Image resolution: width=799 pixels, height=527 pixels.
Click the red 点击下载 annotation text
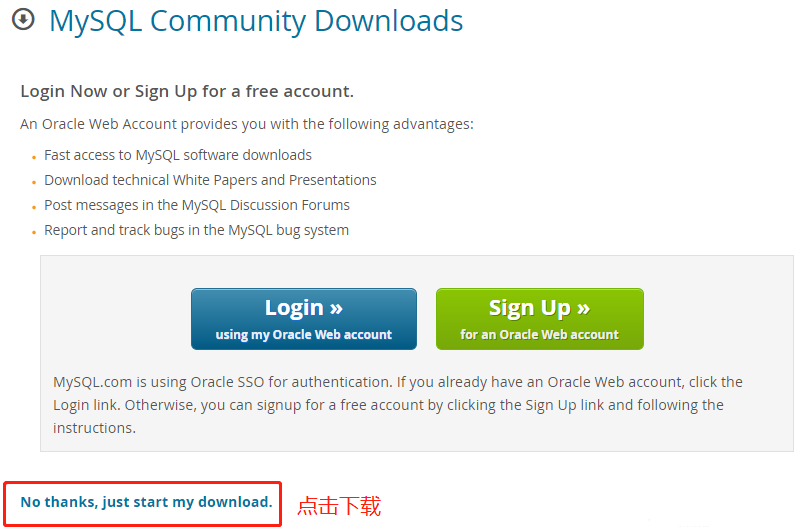coord(339,506)
